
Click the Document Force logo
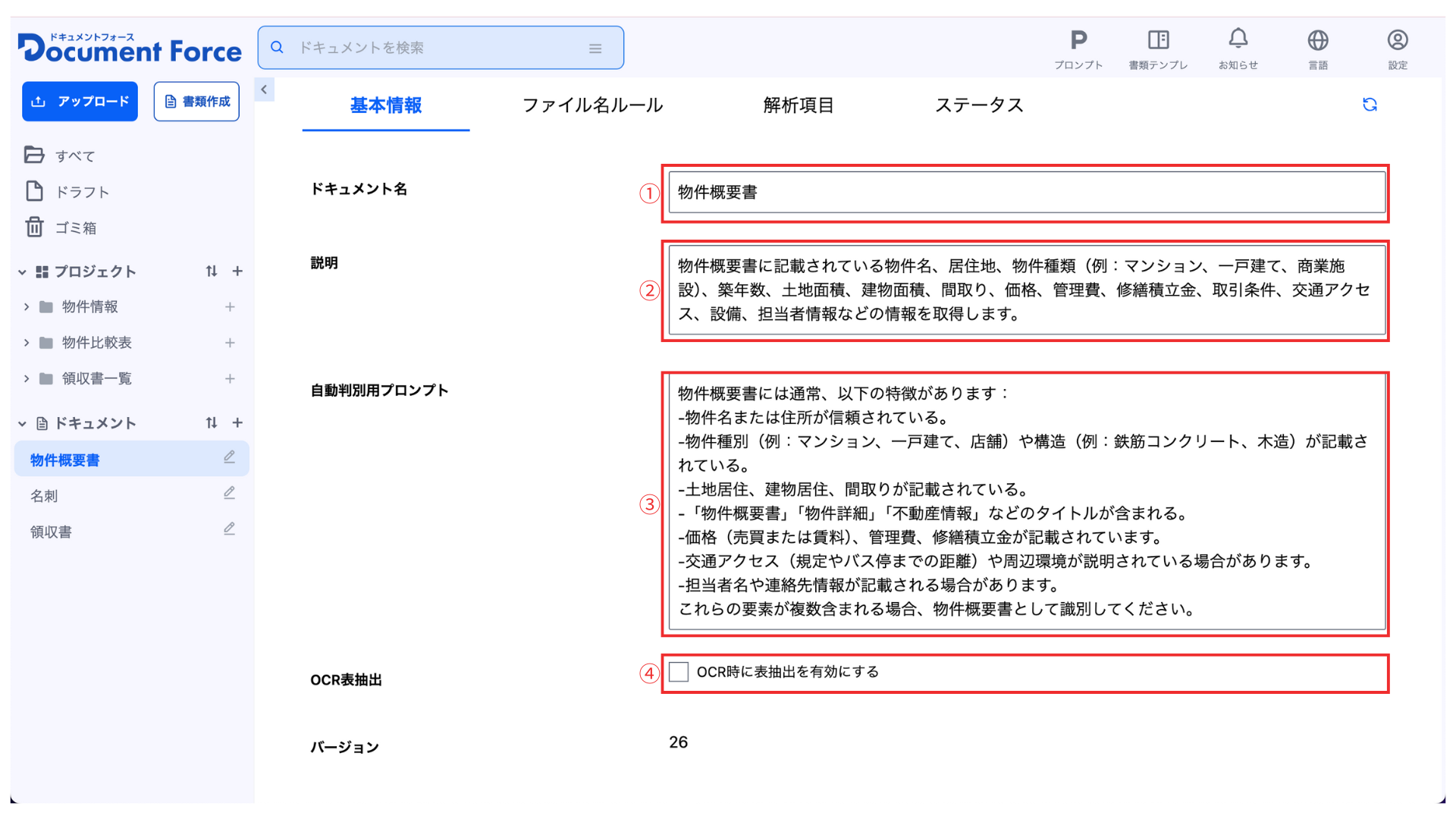pos(130,47)
